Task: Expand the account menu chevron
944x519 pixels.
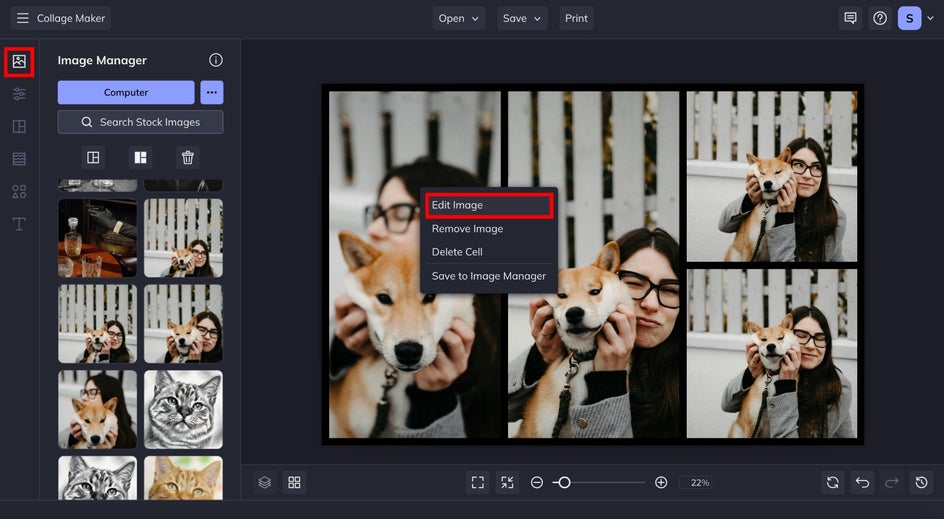Action: 930,18
